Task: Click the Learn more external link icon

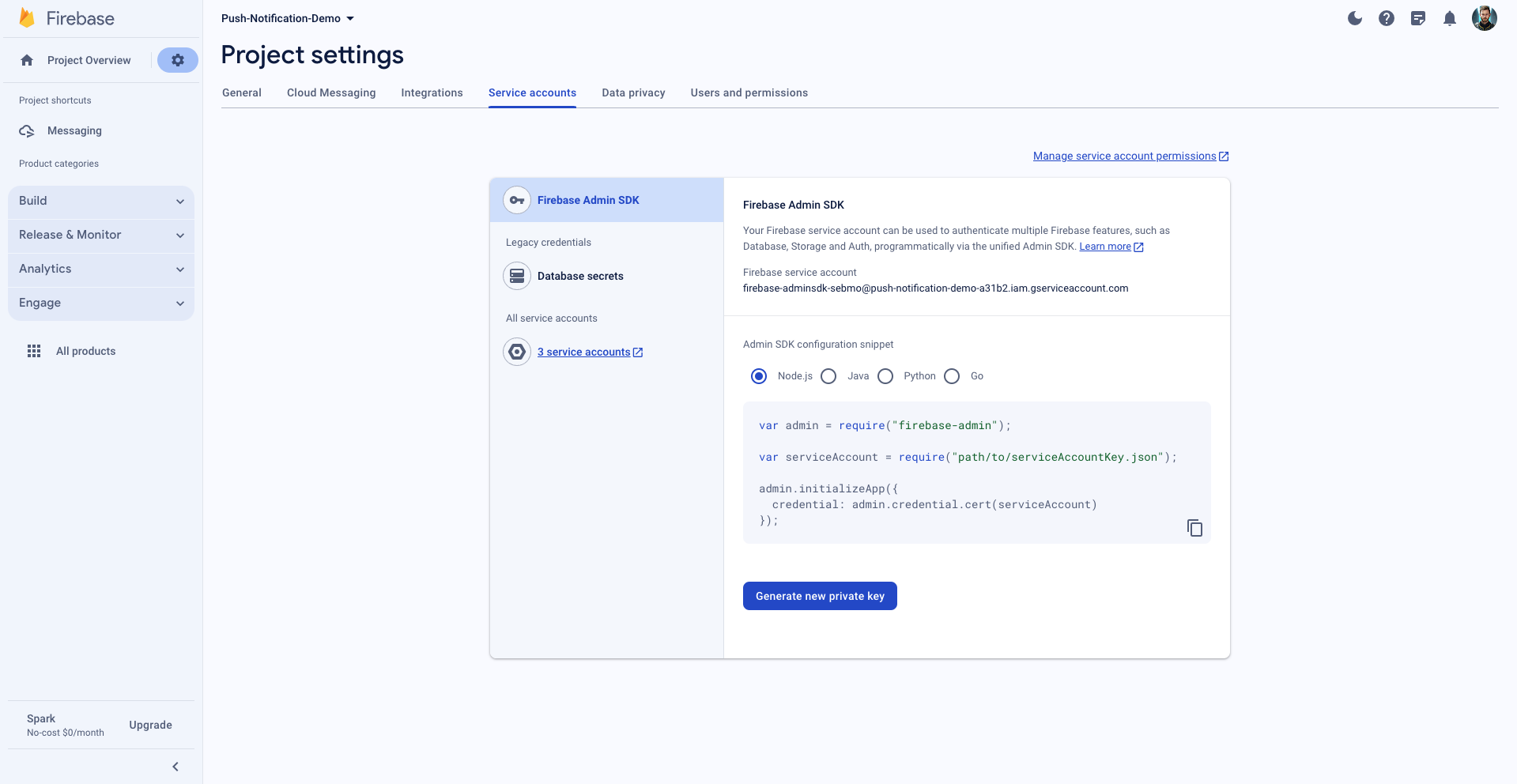Action: (x=1138, y=247)
